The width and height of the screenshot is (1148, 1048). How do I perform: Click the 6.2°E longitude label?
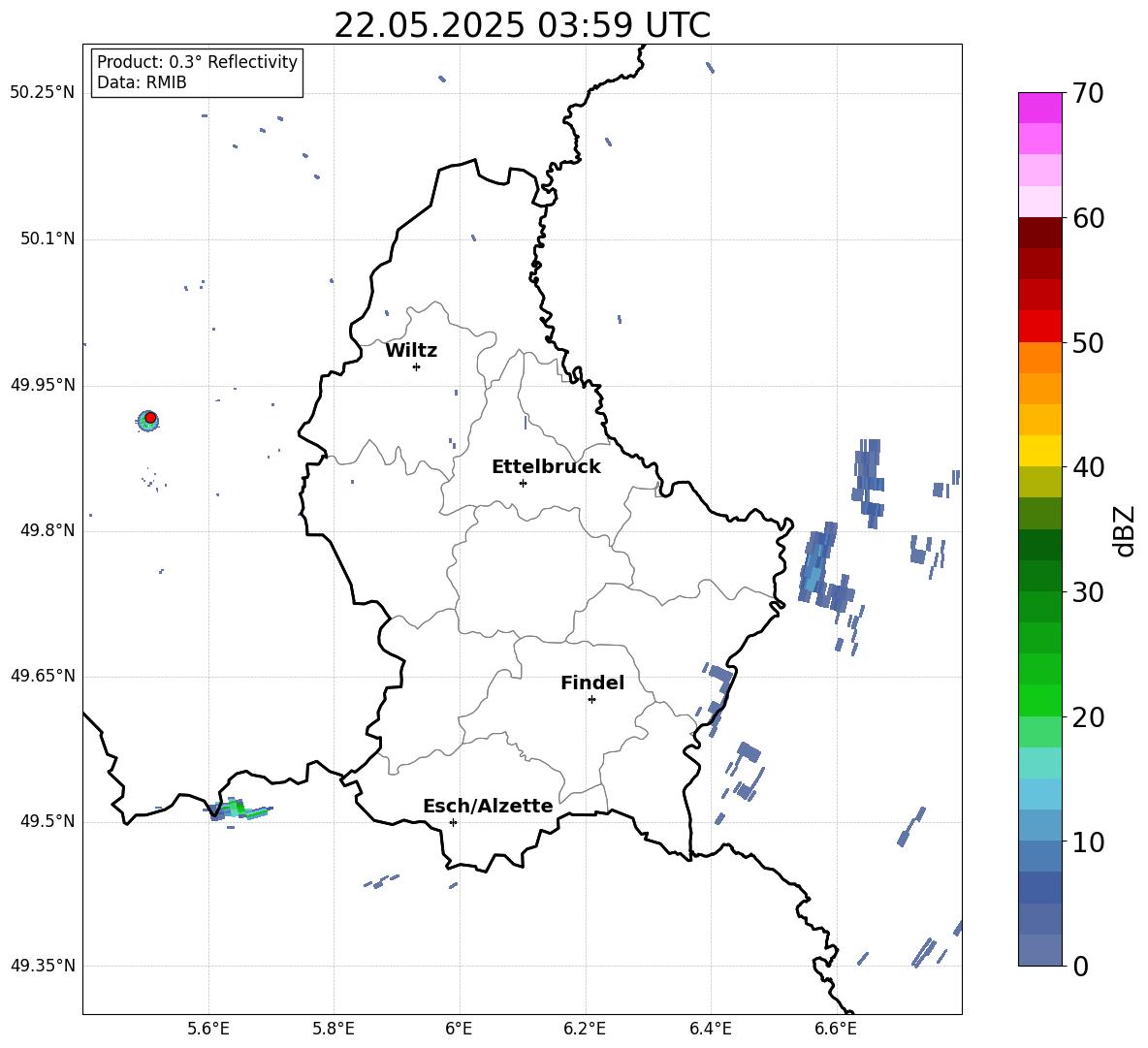(x=585, y=1029)
